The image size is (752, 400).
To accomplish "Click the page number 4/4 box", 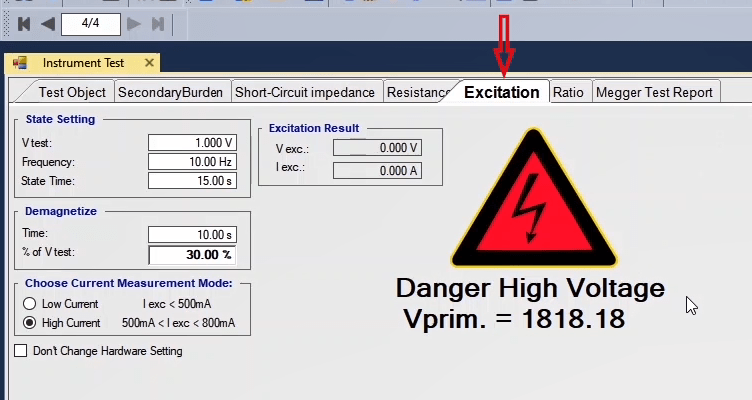I will click(x=90, y=23).
